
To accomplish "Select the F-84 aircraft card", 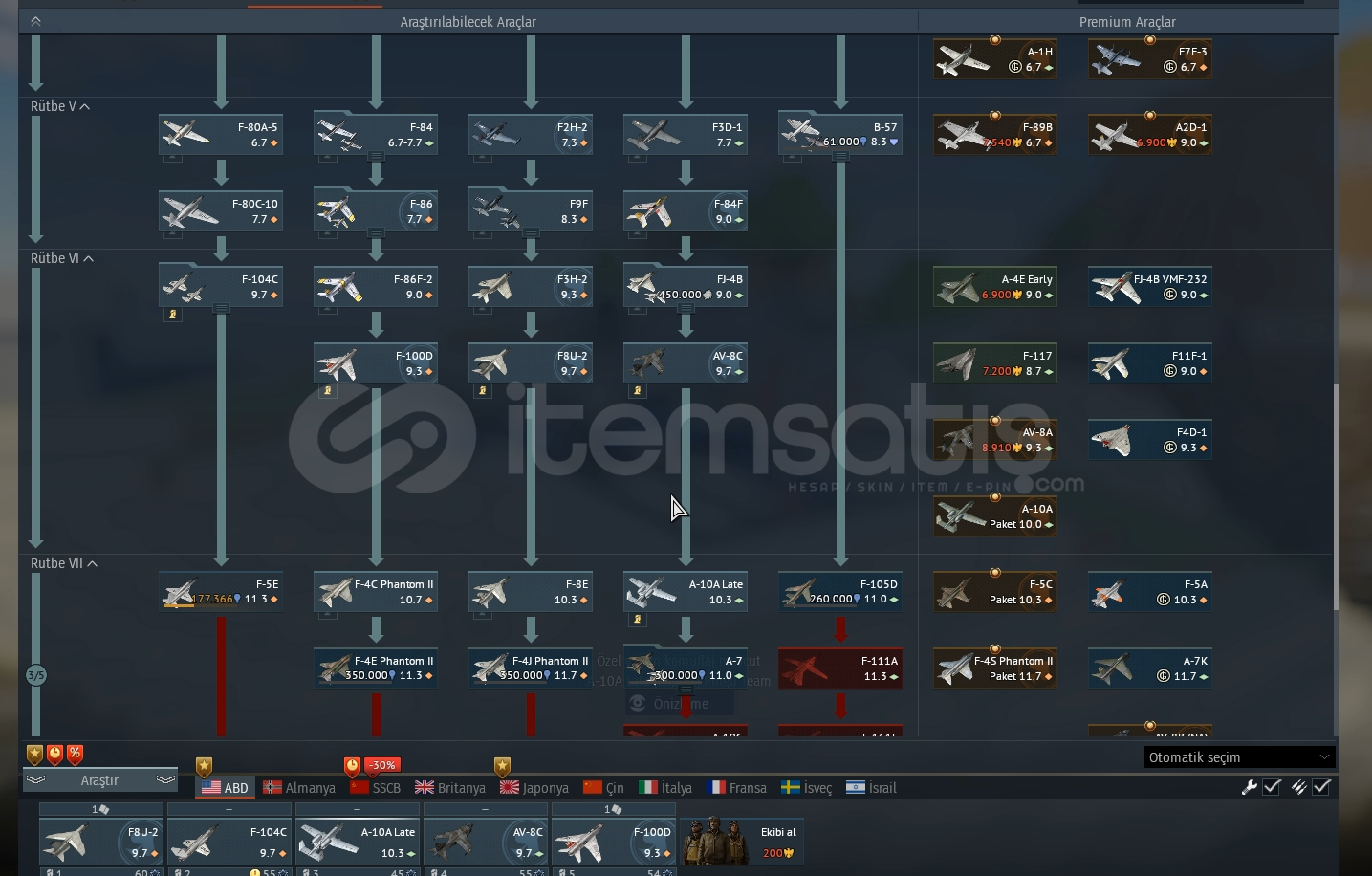I will [x=376, y=135].
